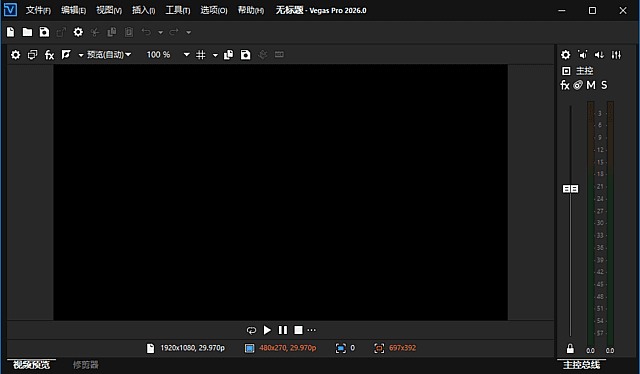Create a new project with New icon
This screenshot has height=374, width=640.
point(11,32)
